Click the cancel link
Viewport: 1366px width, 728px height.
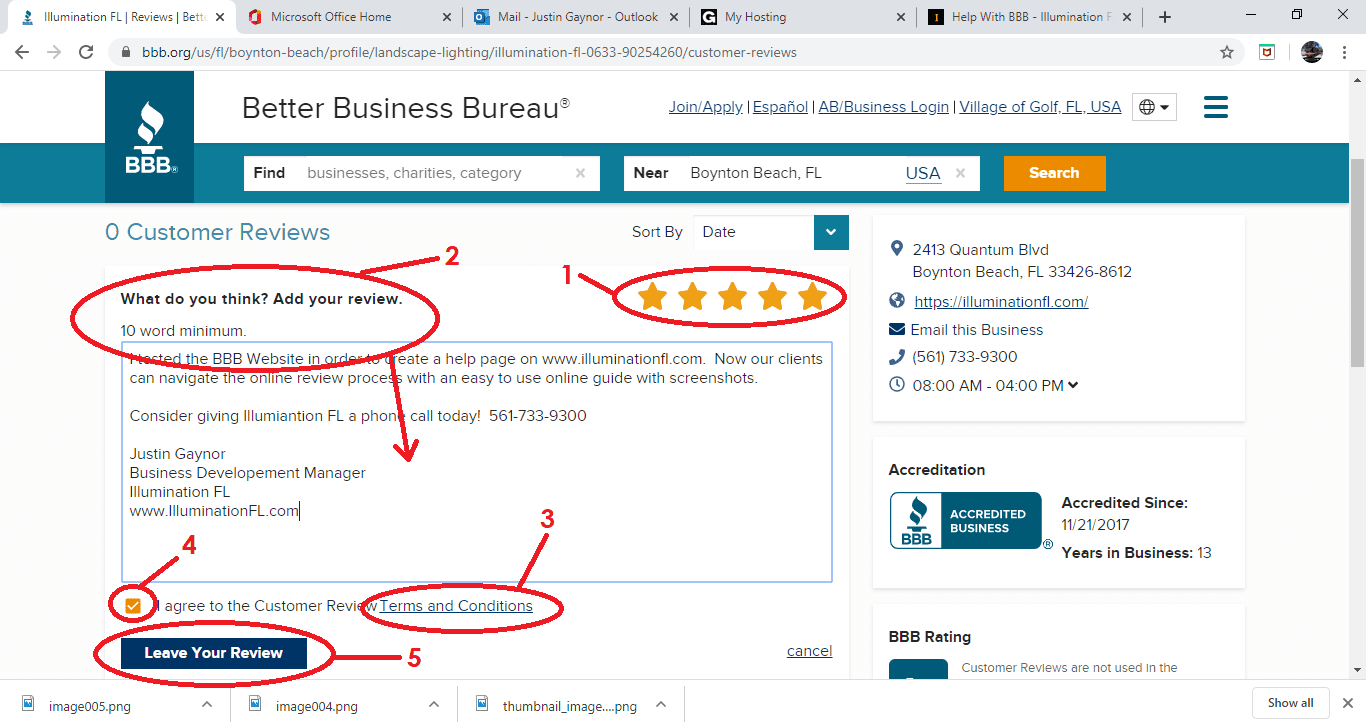point(809,651)
